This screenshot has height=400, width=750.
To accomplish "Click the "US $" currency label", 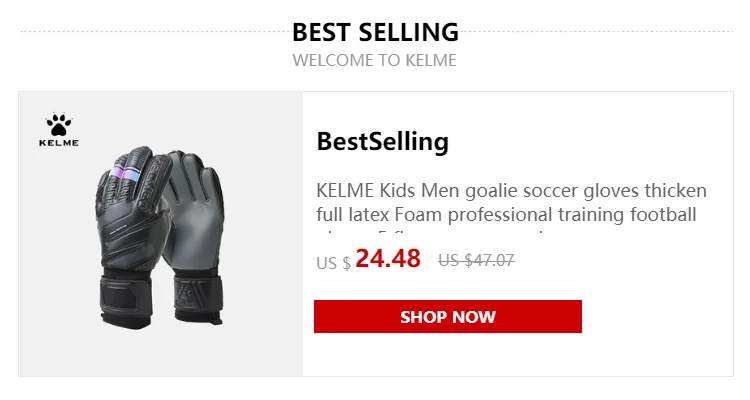I will (x=333, y=263).
